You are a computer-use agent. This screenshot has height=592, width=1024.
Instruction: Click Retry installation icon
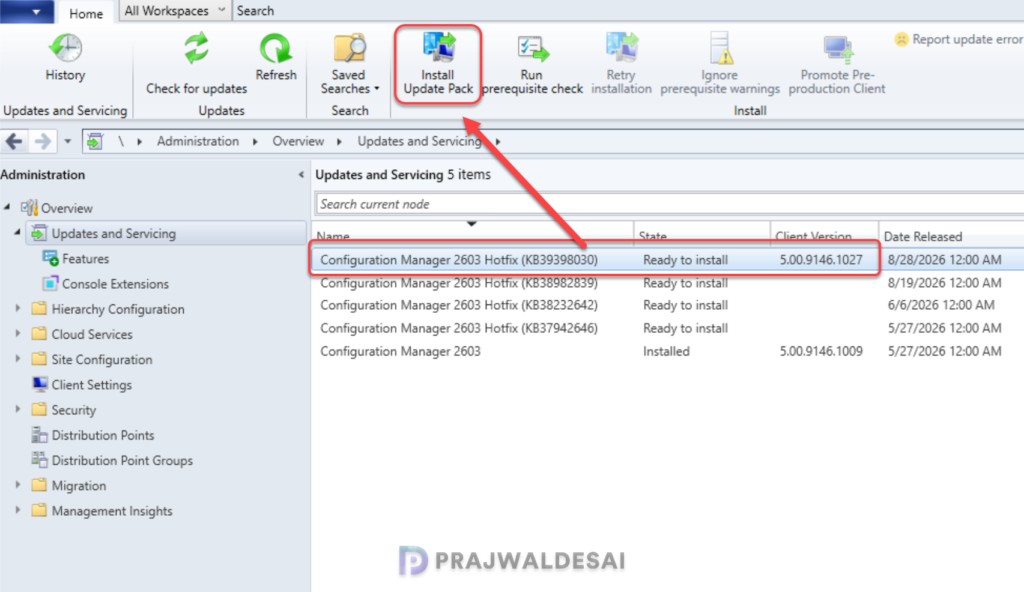621,47
